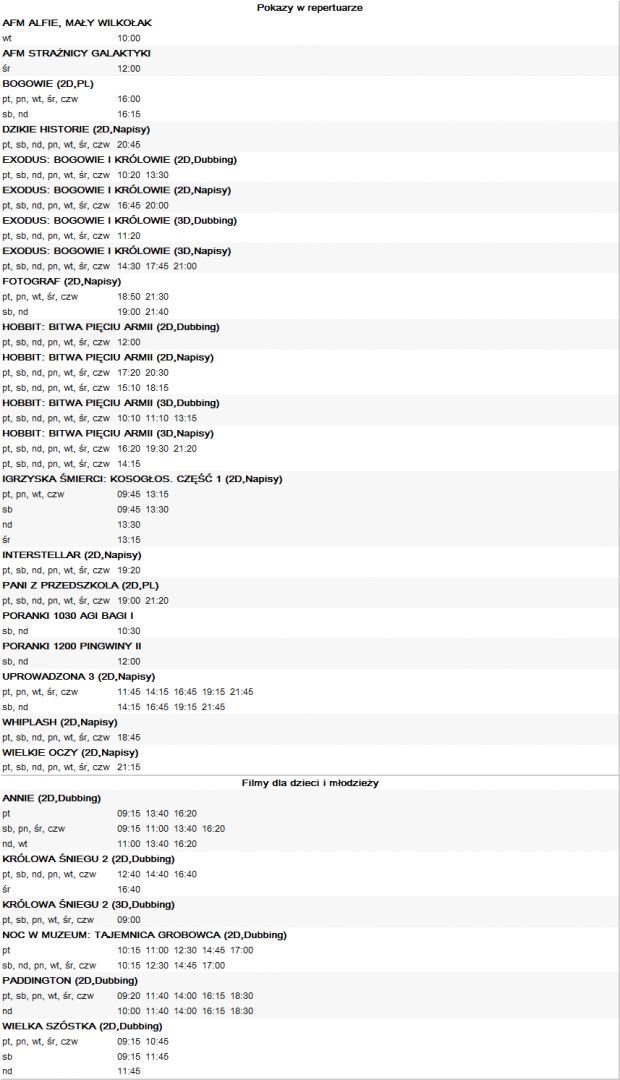Click Pani z Przedszkola (2D,PL) title
The height and width of the screenshot is (1080, 620).
tap(81, 585)
